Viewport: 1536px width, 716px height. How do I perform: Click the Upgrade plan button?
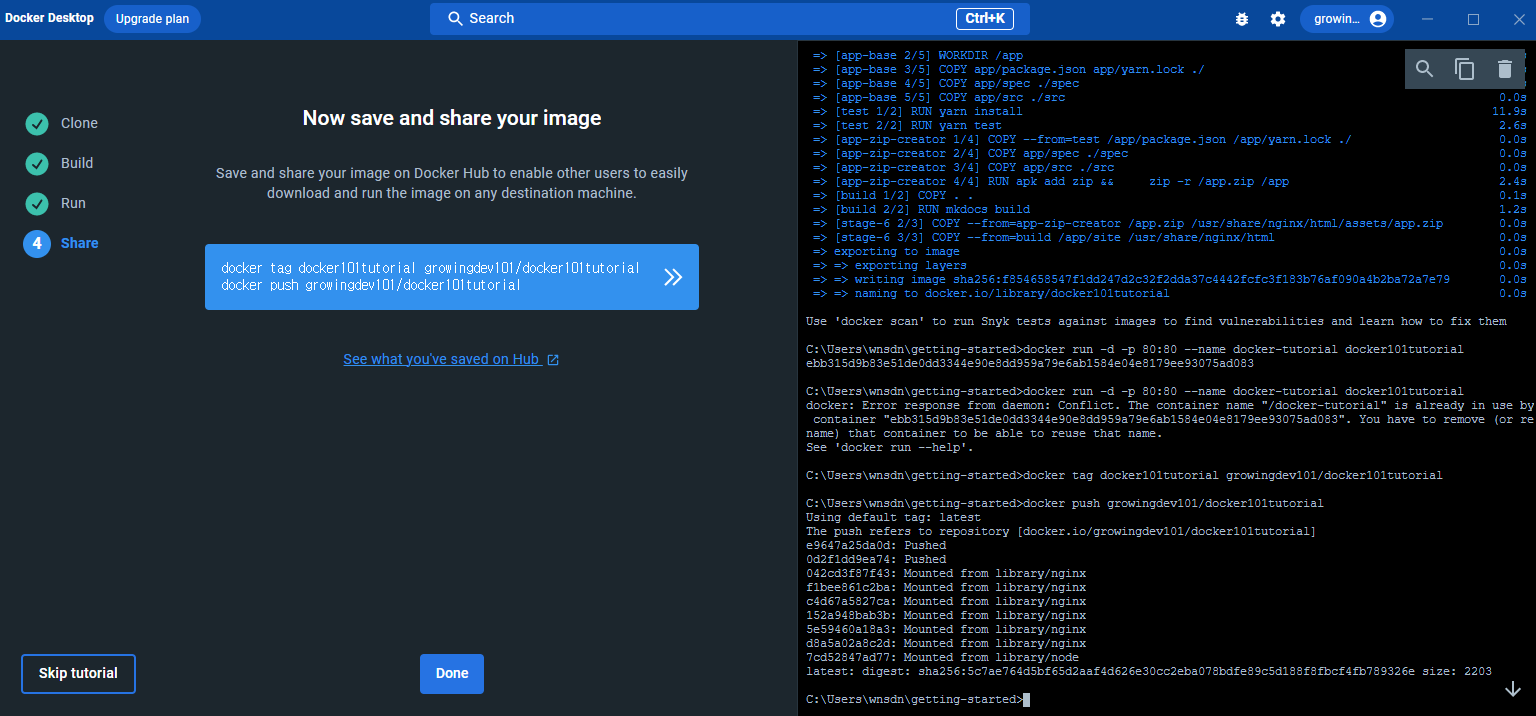pos(152,19)
